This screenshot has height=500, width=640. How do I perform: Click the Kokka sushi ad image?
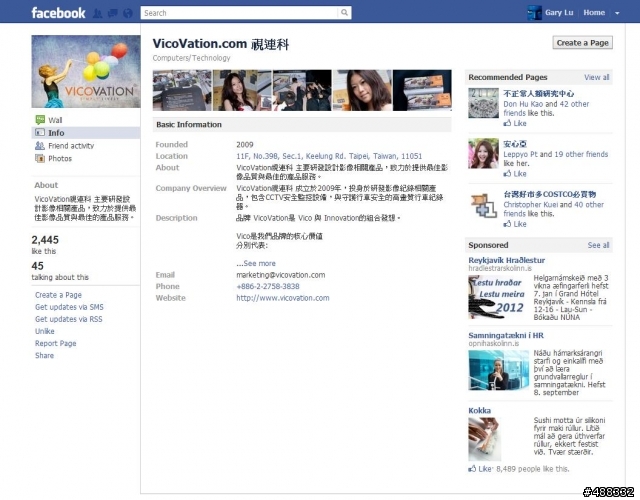pos(484,439)
